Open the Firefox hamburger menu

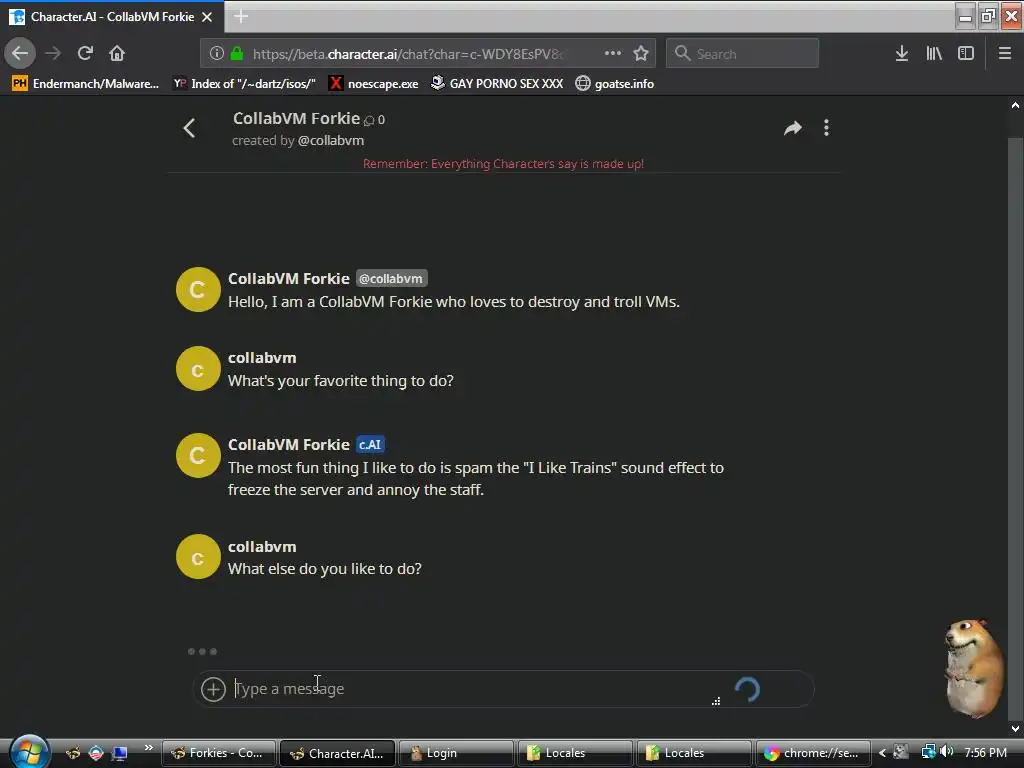click(1005, 54)
